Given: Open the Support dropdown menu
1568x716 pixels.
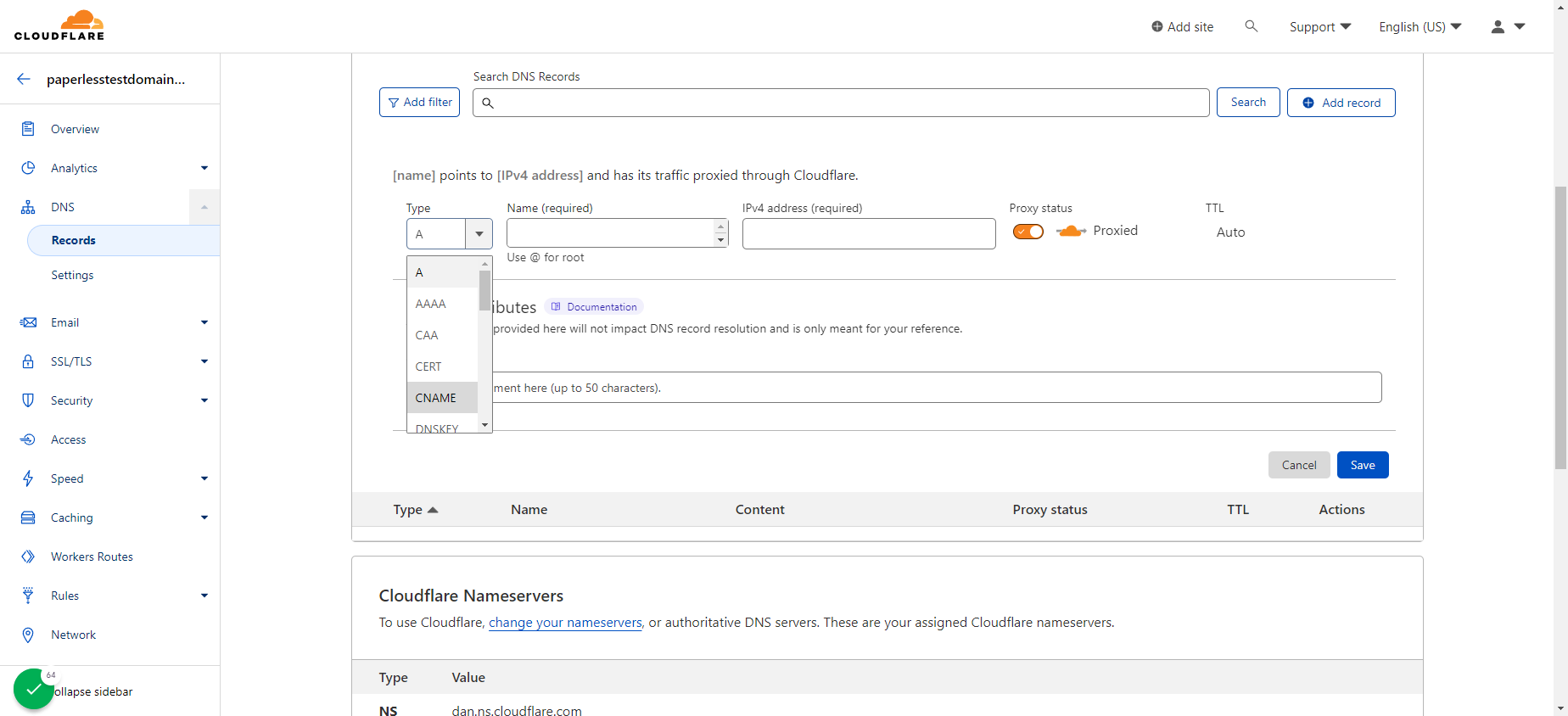Looking at the screenshot, I should coord(1320,27).
